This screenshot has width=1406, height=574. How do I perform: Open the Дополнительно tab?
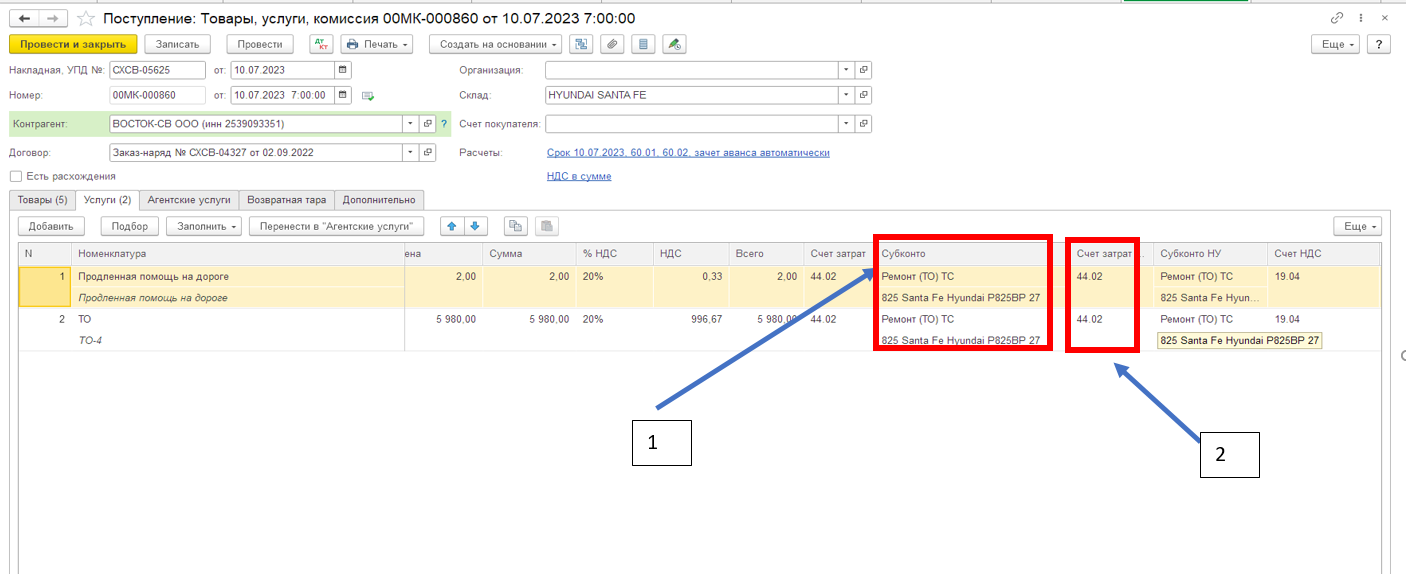379,200
